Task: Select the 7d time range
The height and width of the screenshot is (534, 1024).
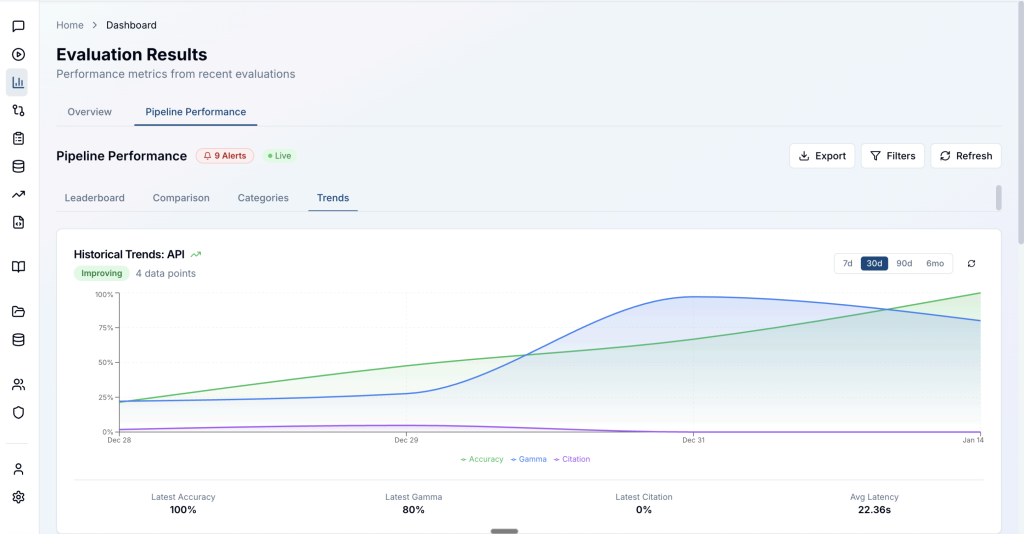Action: (x=847, y=264)
